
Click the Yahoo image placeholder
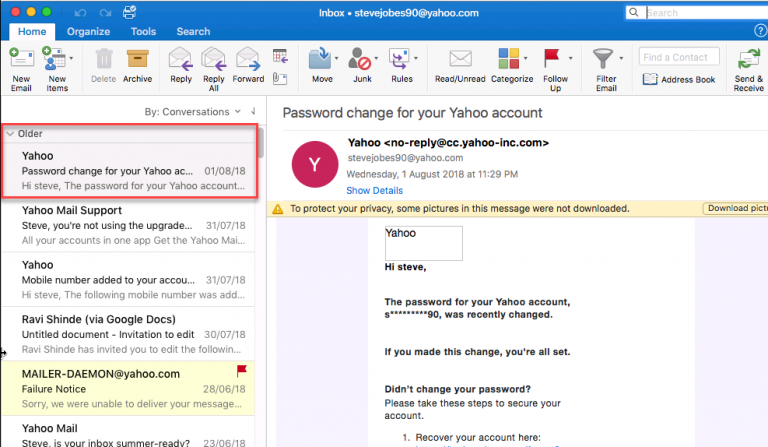click(424, 243)
